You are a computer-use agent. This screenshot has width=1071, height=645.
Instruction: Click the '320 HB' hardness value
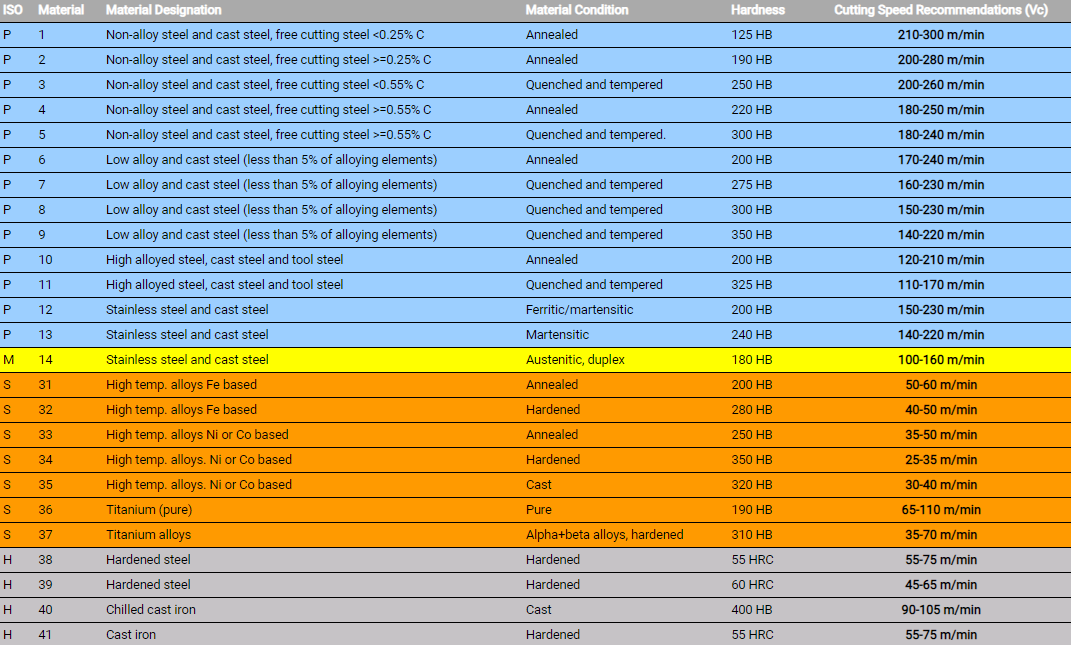click(751, 485)
